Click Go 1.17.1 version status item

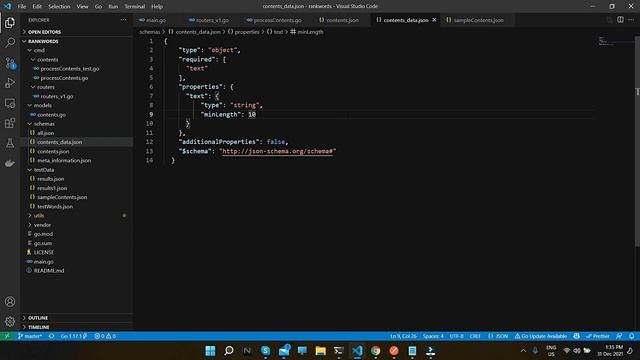(73, 336)
